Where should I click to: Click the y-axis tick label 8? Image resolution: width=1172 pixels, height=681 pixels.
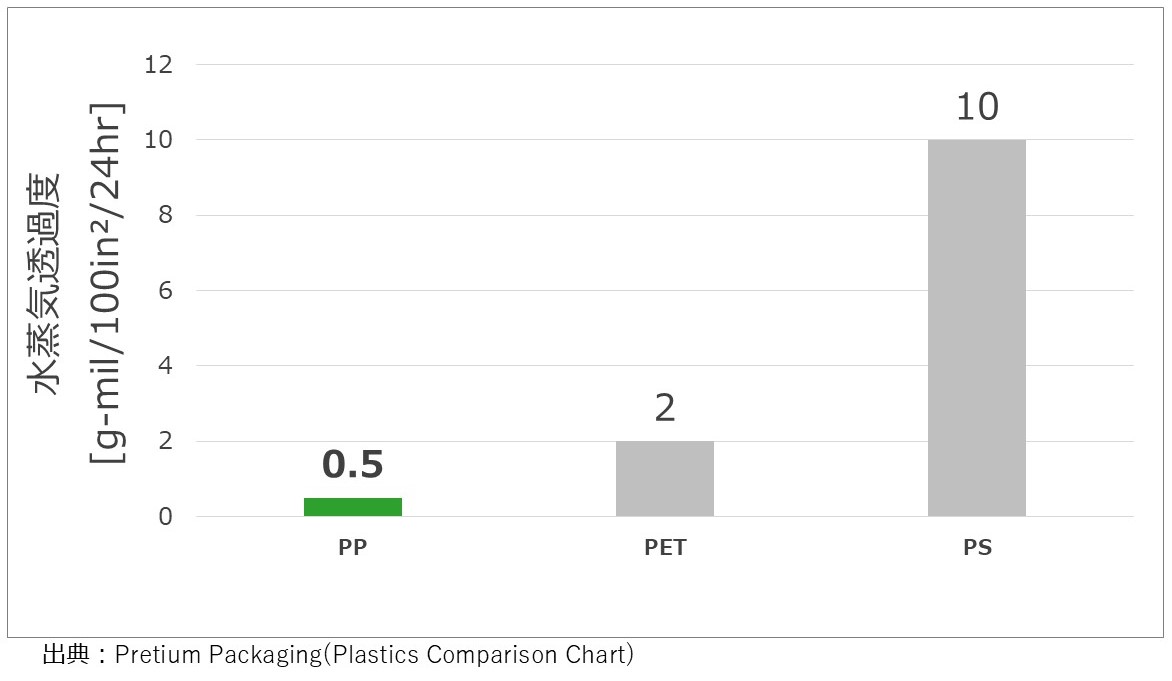[165, 215]
